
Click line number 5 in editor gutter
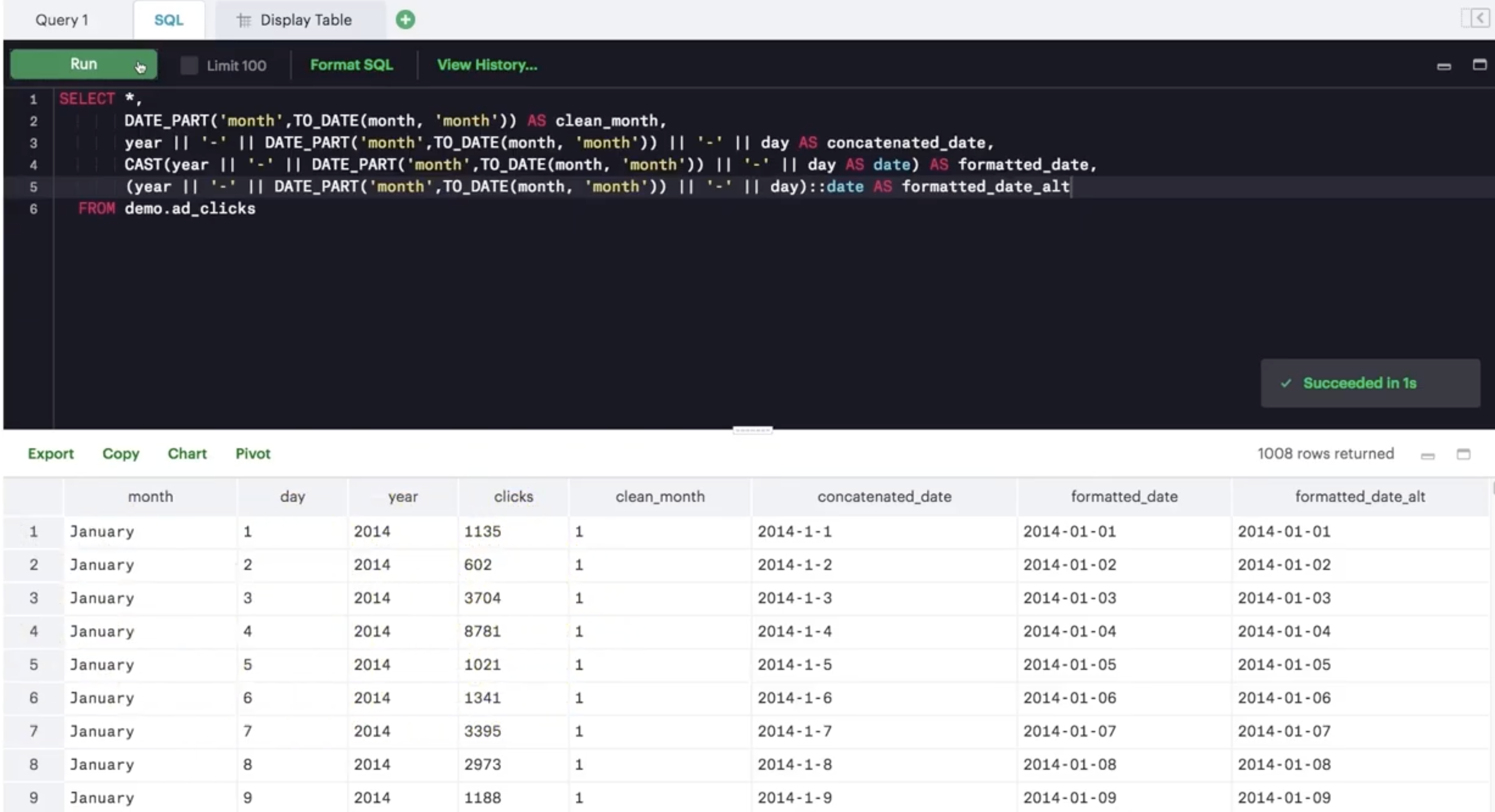tap(33, 187)
